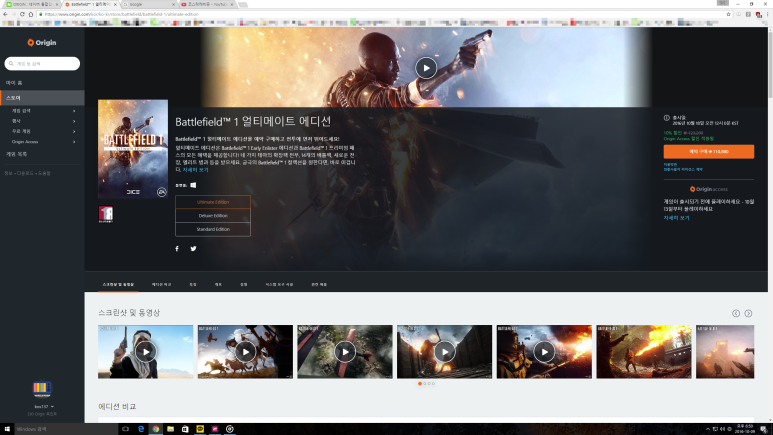Select the Deluxe Edition option
773x435 pixels.
[x=213, y=216]
